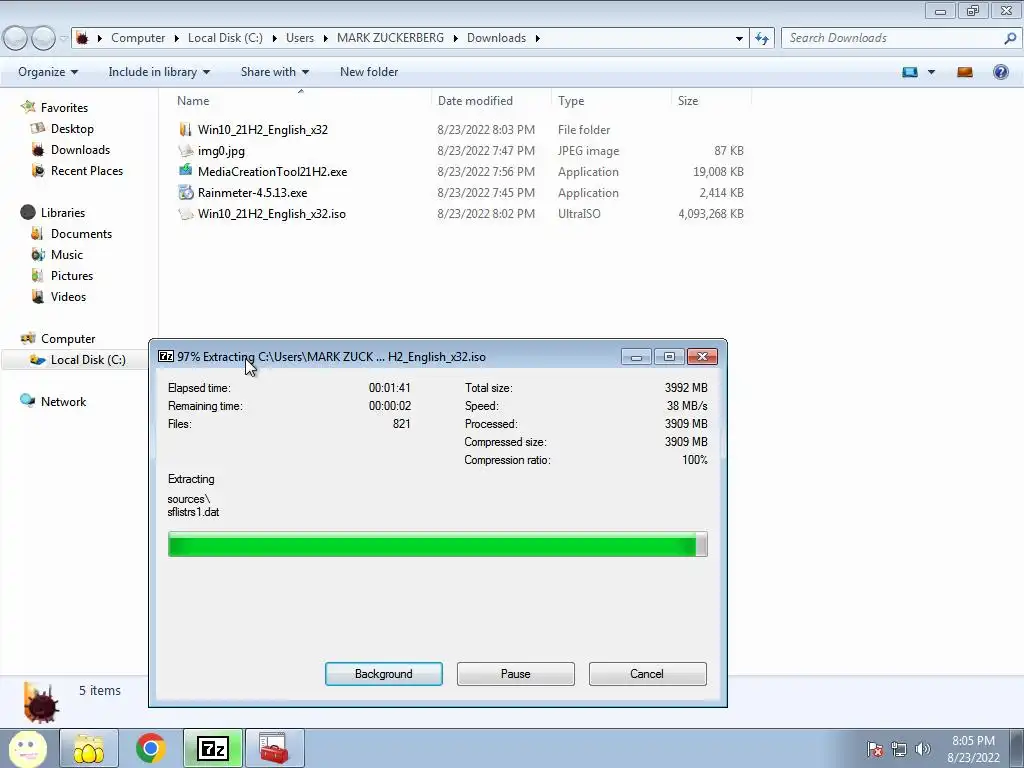Screen dimensions: 1024x768
Task: Launch Chrome from taskbar
Action: [151, 748]
